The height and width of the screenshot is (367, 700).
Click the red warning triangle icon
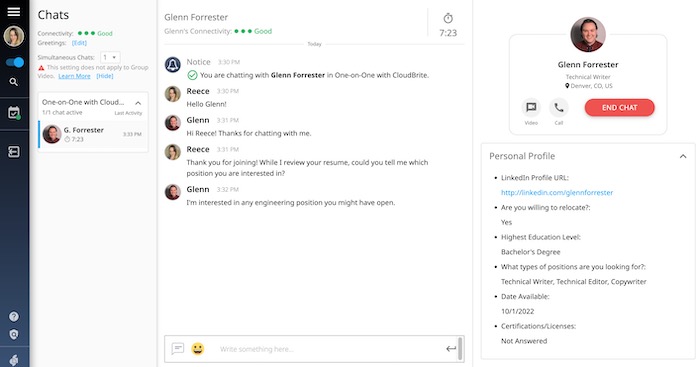pos(41,68)
